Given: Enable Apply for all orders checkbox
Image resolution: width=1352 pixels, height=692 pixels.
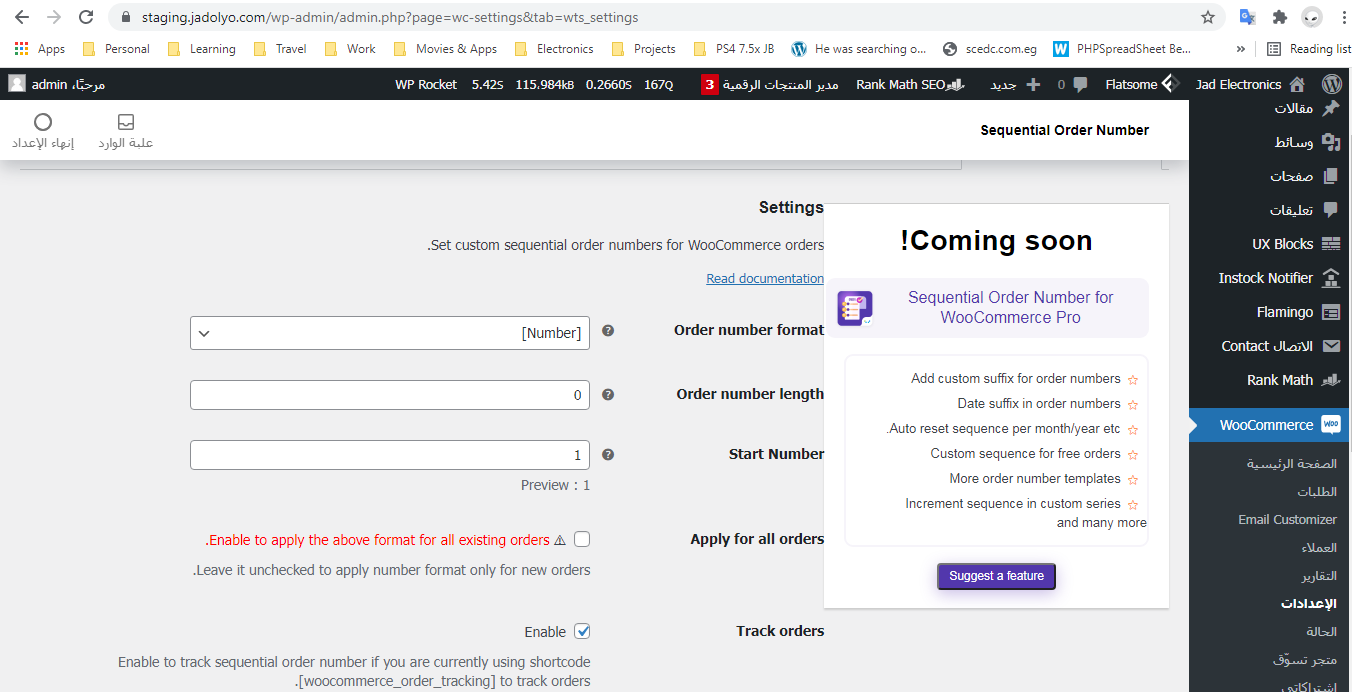Looking at the screenshot, I should [x=582, y=539].
